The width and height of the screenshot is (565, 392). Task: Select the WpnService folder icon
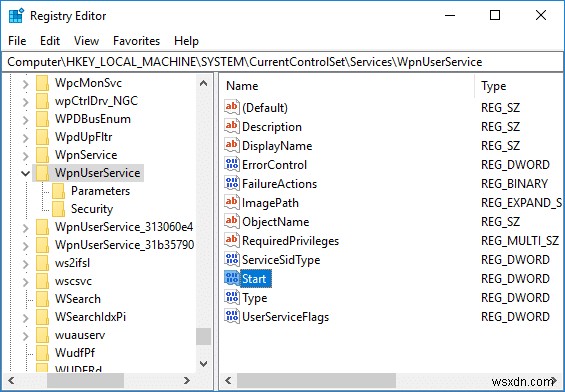point(43,155)
